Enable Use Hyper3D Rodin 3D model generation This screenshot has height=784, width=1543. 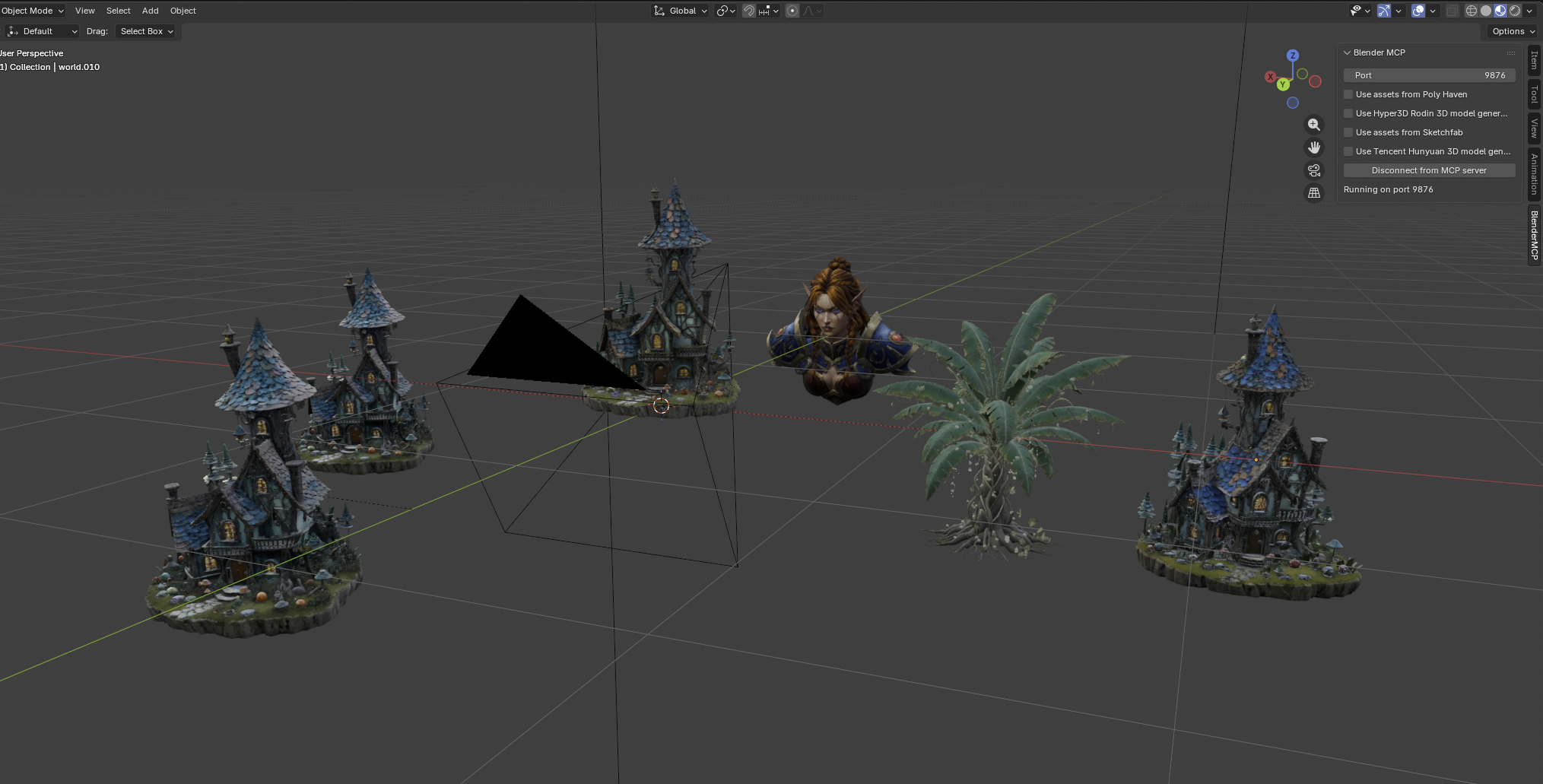pos(1348,113)
